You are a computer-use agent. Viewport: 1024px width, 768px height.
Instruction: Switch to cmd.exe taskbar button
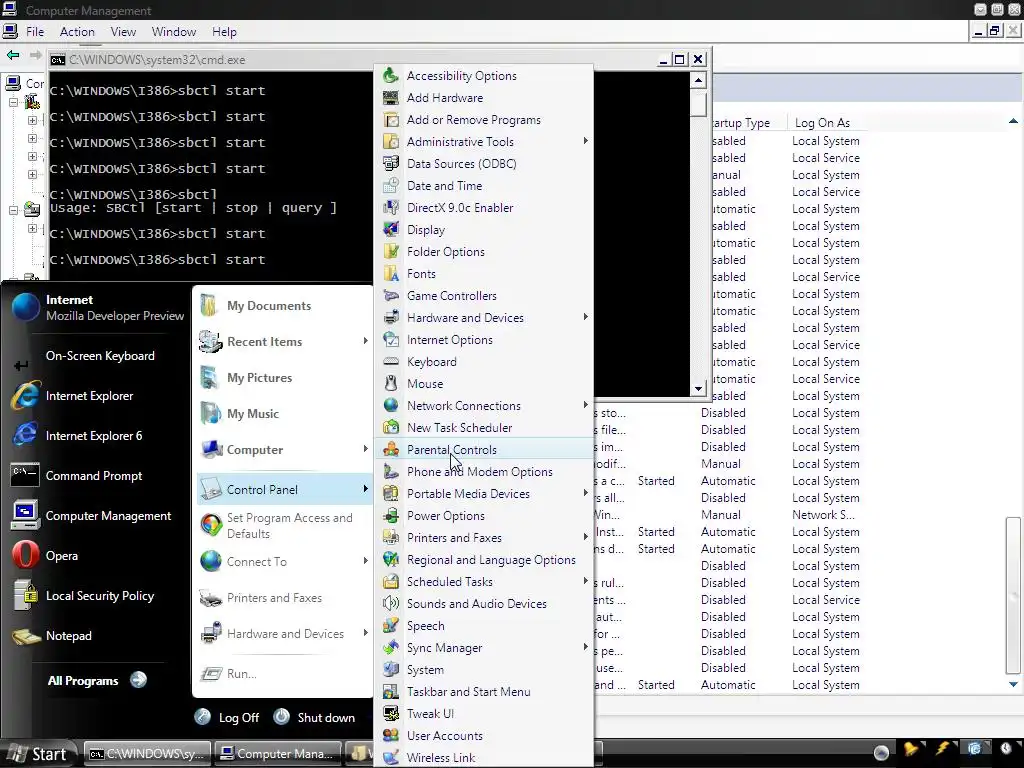[148, 754]
